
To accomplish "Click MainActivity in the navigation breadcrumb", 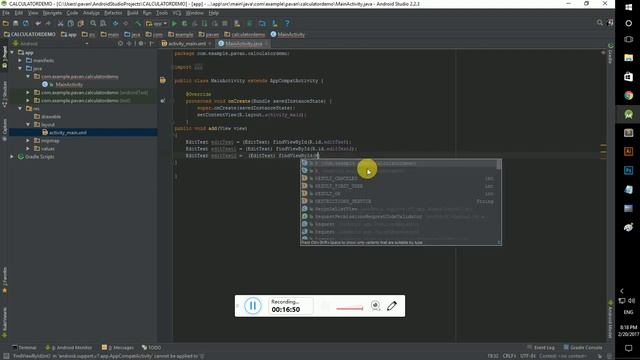I will (x=287, y=34).
